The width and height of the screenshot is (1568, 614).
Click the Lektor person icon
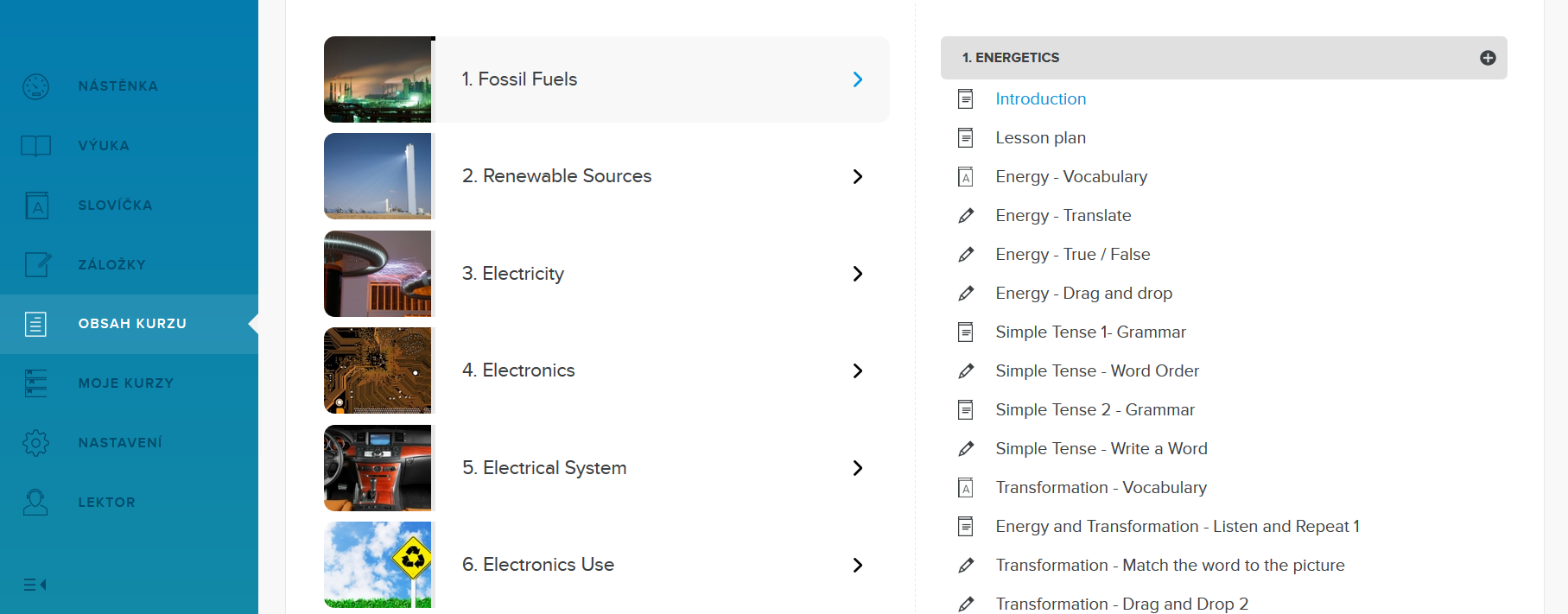point(35,503)
